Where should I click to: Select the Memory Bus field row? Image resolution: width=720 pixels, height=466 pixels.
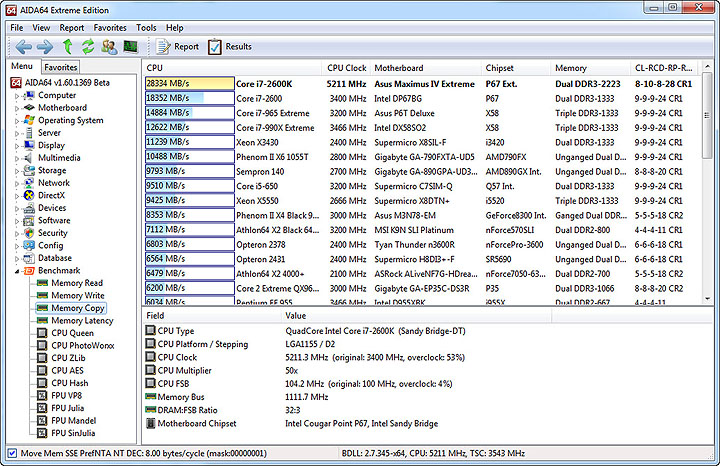point(347,397)
